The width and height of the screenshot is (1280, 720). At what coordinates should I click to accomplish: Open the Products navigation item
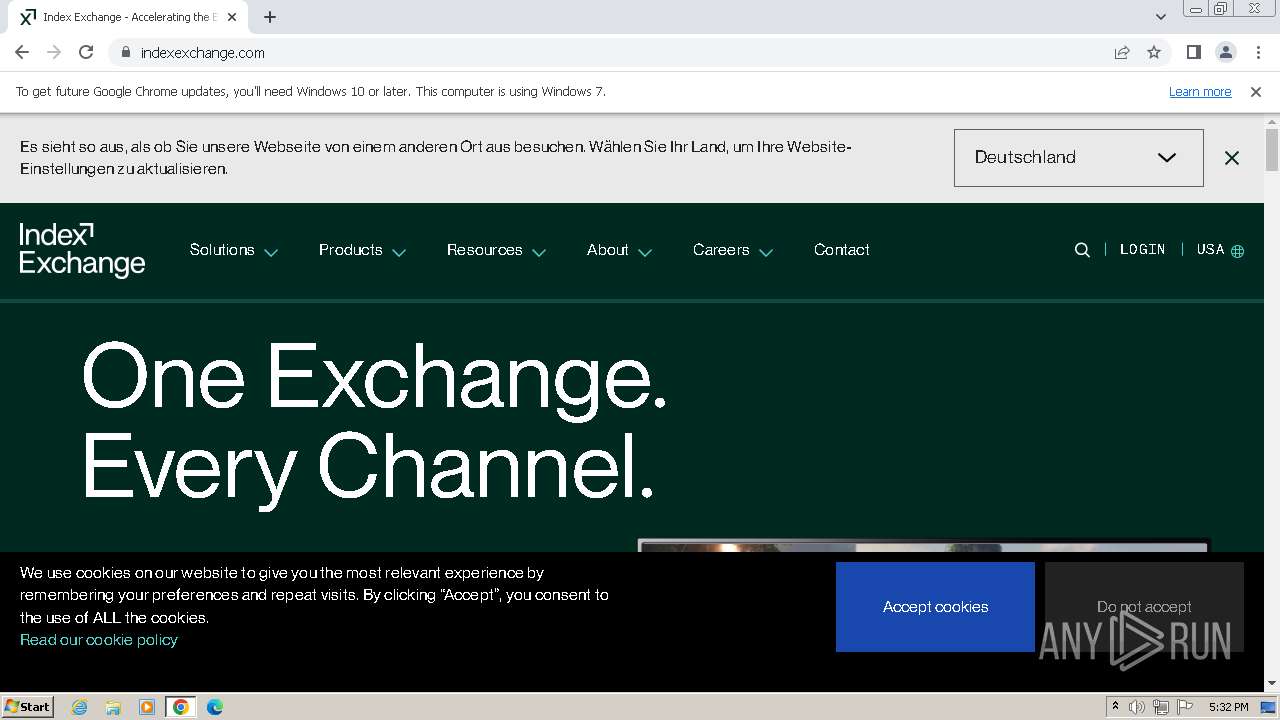pos(351,250)
